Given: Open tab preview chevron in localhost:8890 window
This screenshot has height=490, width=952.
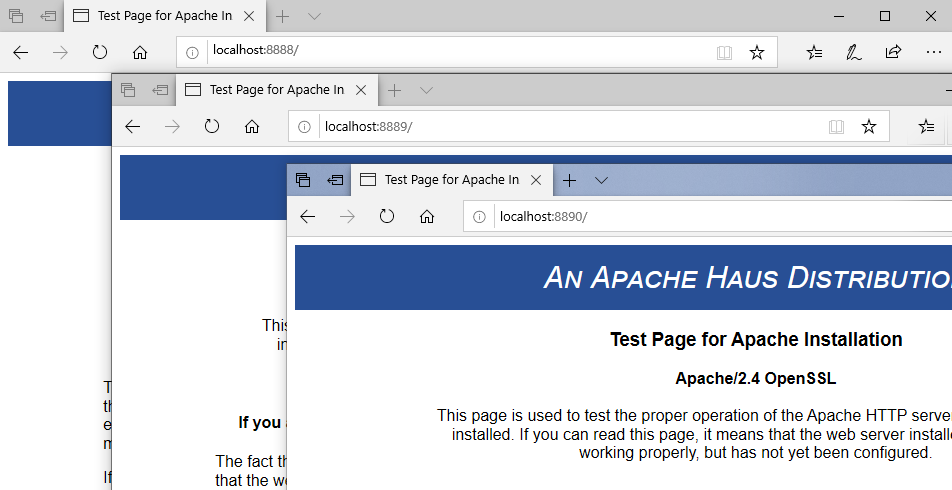Looking at the screenshot, I should coord(601,180).
